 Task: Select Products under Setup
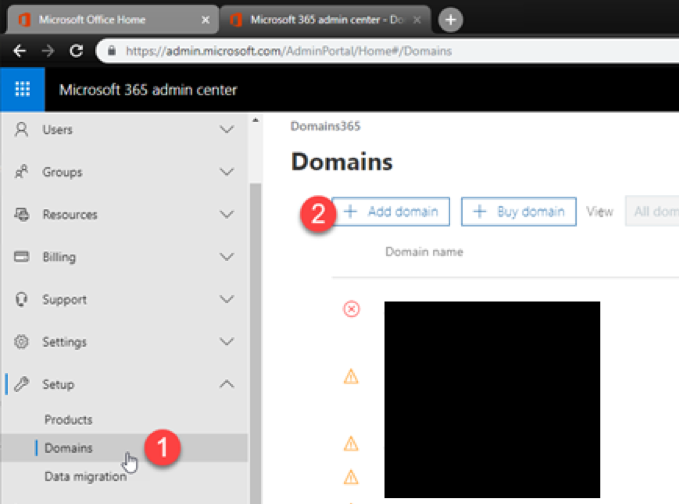[68, 420]
